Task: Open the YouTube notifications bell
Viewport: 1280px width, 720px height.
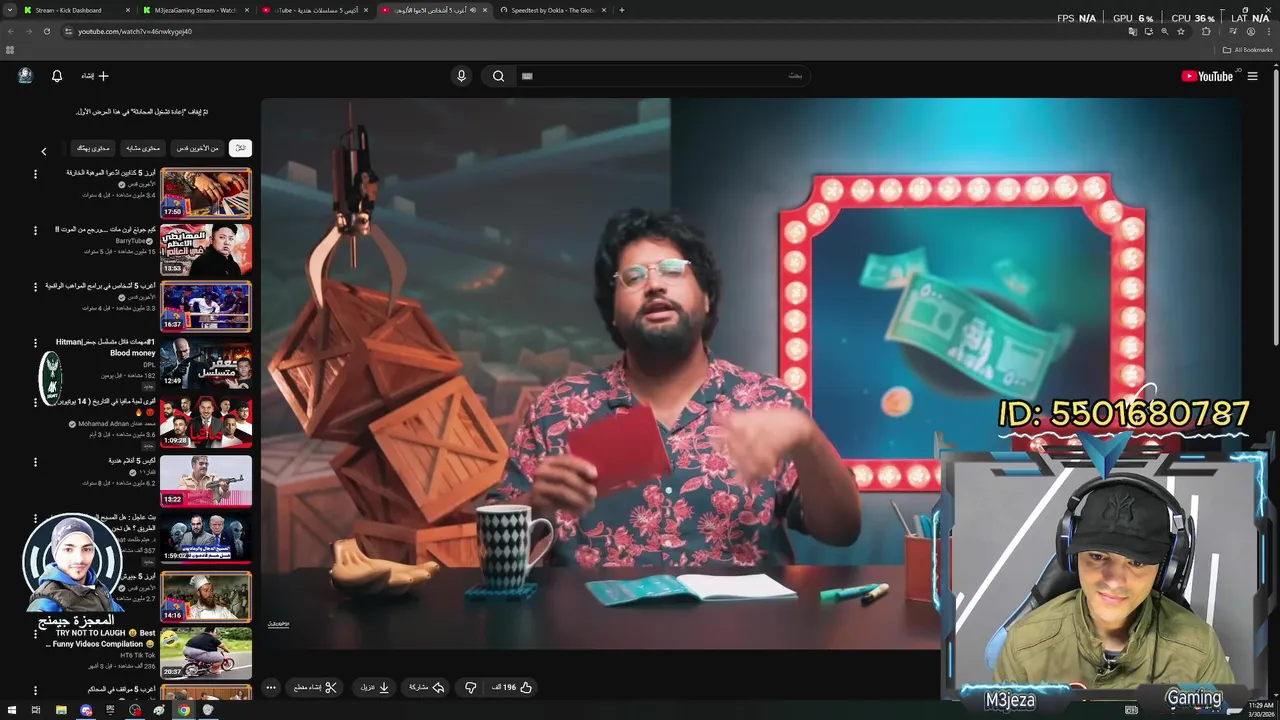Action: click(x=57, y=76)
